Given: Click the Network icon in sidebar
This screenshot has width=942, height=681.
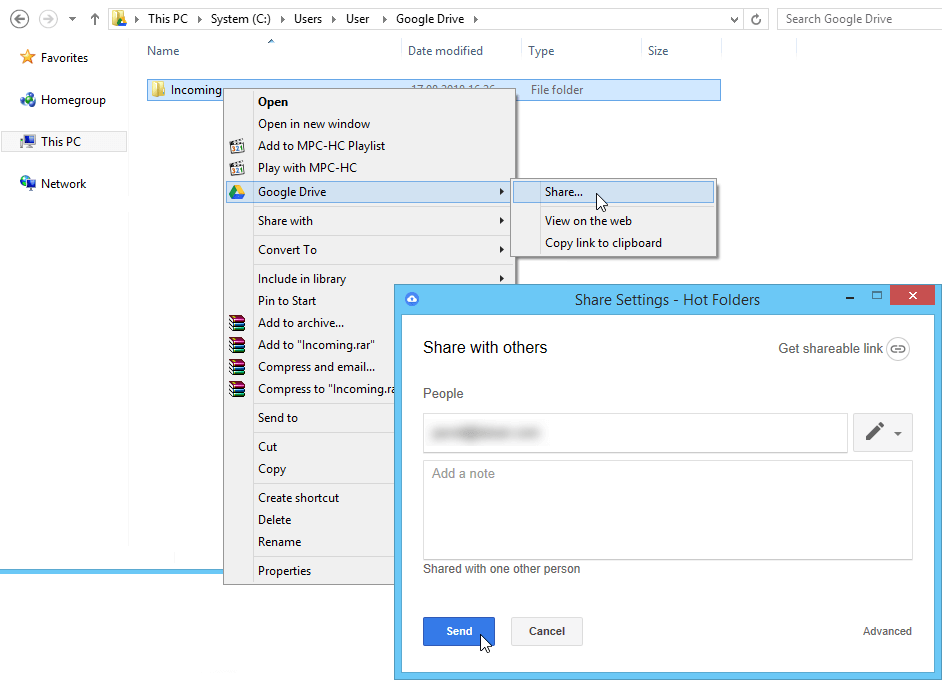Looking at the screenshot, I should pos(28,183).
